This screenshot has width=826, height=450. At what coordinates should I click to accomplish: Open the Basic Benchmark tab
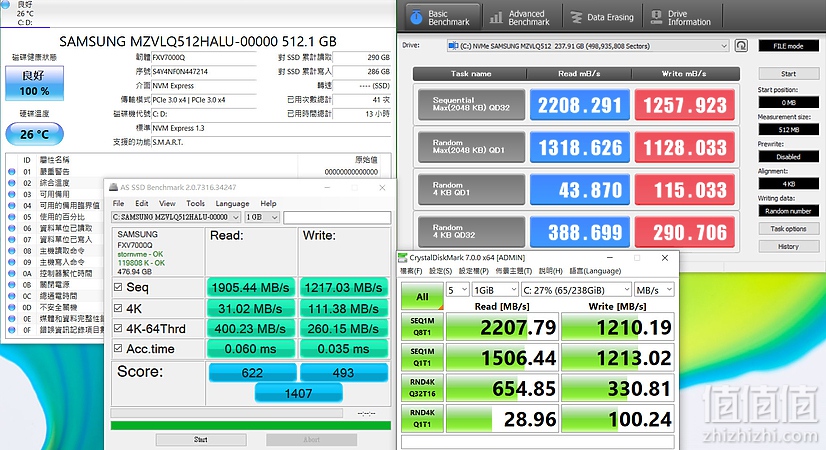442,18
